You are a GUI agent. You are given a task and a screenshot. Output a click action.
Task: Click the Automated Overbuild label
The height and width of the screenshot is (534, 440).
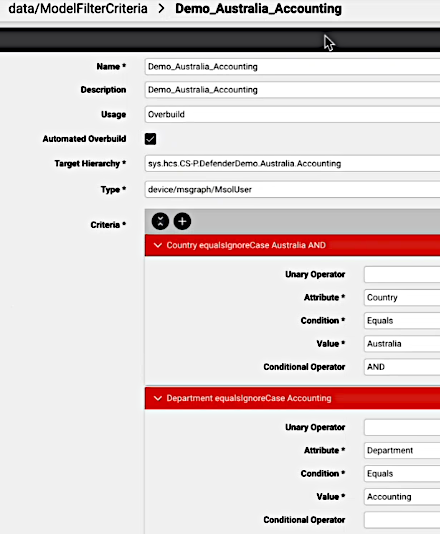point(84,139)
